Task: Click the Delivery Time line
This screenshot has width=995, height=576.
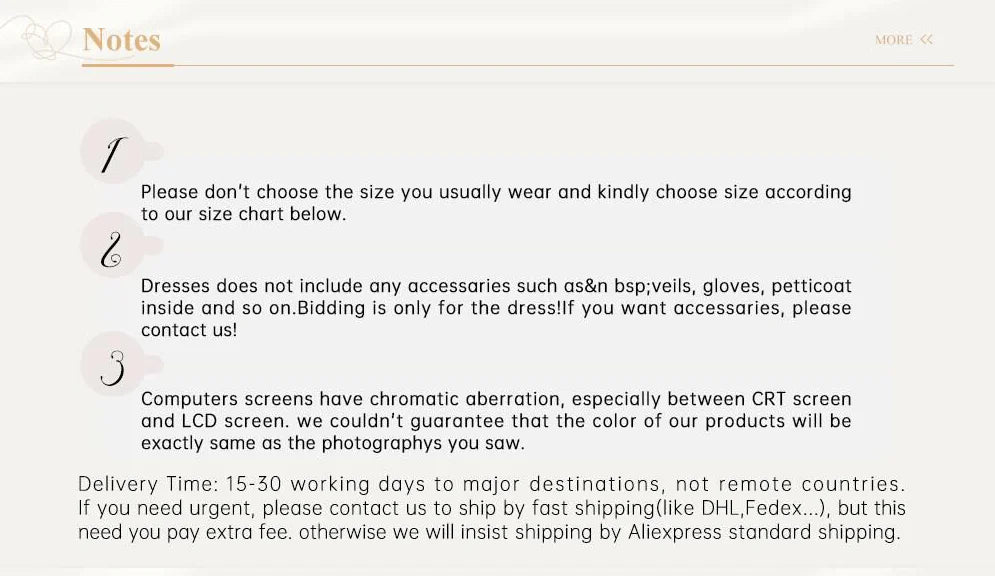Action: tap(492, 484)
